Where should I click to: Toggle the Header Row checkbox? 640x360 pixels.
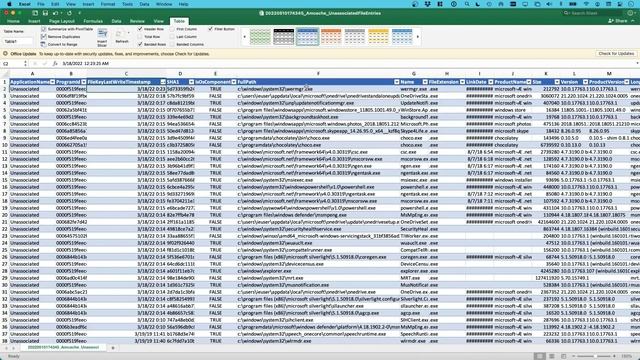point(140,29)
